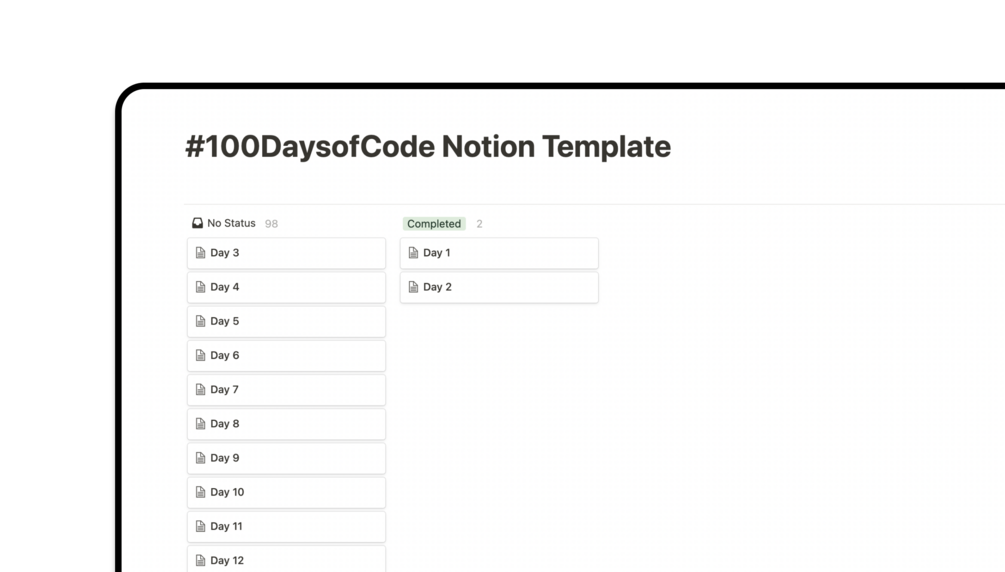Screen dimensions: 1005x572
Task: Click the Completed count 2
Action: click(x=479, y=224)
